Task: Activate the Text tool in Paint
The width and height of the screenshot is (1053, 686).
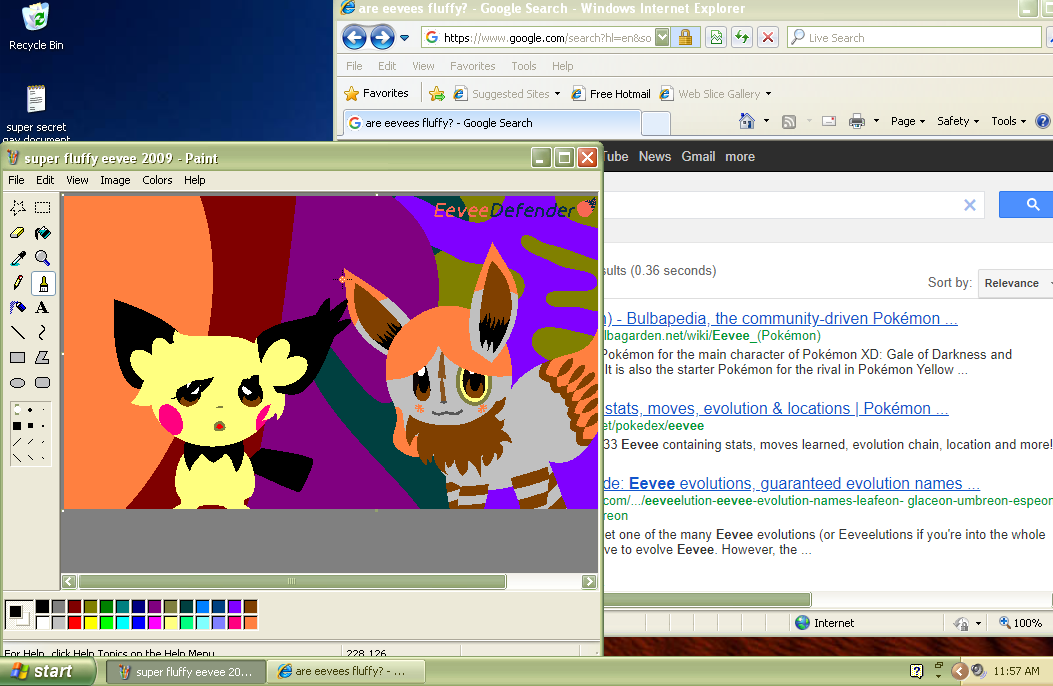Action: click(43, 308)
